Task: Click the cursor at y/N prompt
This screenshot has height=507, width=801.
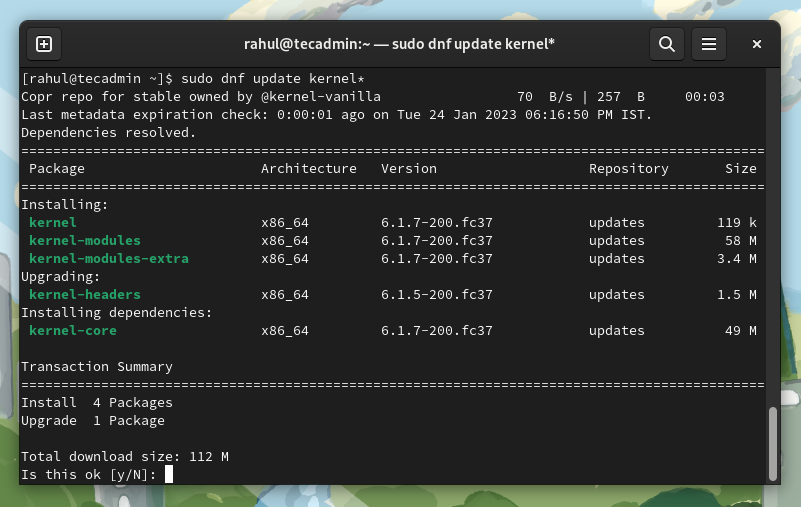Action: [x=169, y=474]
